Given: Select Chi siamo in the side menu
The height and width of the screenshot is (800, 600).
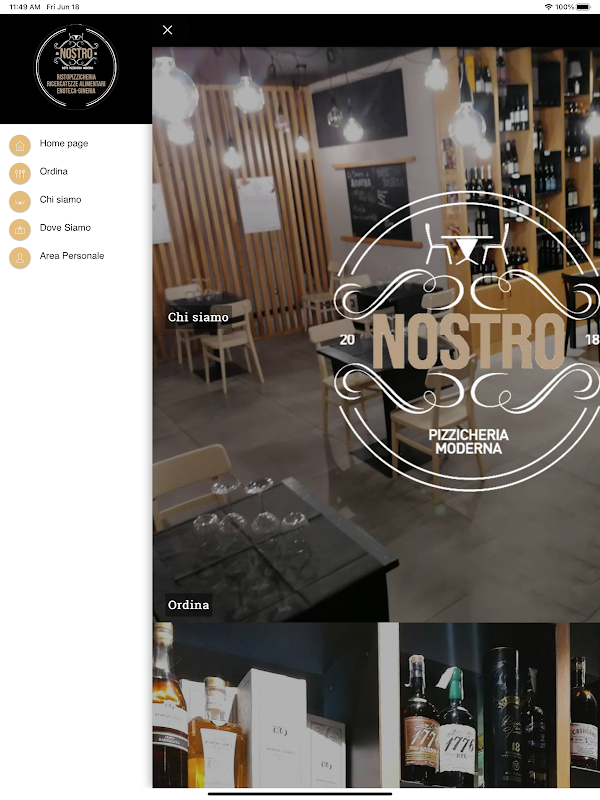Looking at the screenshot, I should click(60, 199).
